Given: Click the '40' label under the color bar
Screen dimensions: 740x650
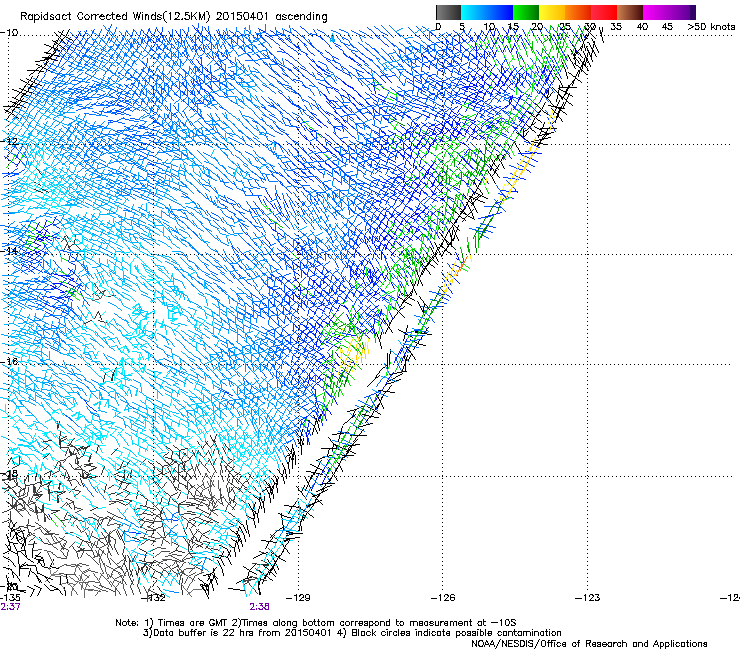Looking at the screenshot, I should 642,26.
